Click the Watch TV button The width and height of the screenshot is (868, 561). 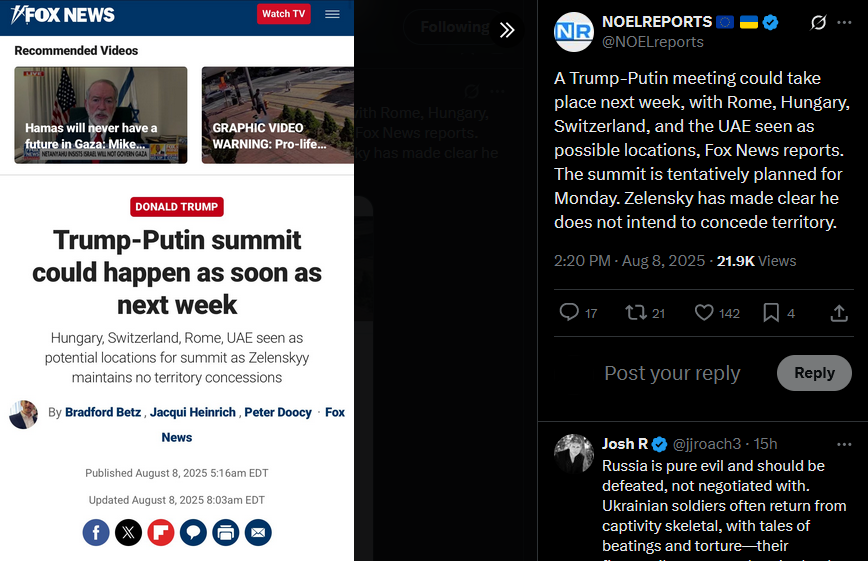click(x=283, y=14)
